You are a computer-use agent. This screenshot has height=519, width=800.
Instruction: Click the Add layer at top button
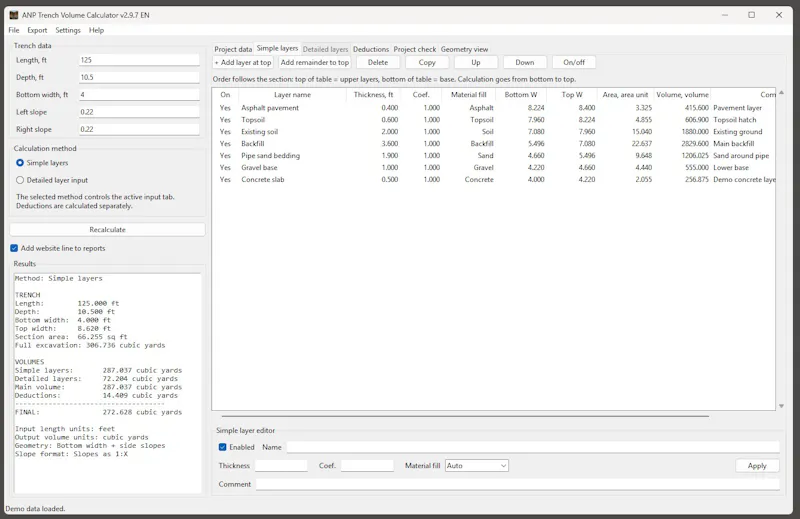[243, 62]
